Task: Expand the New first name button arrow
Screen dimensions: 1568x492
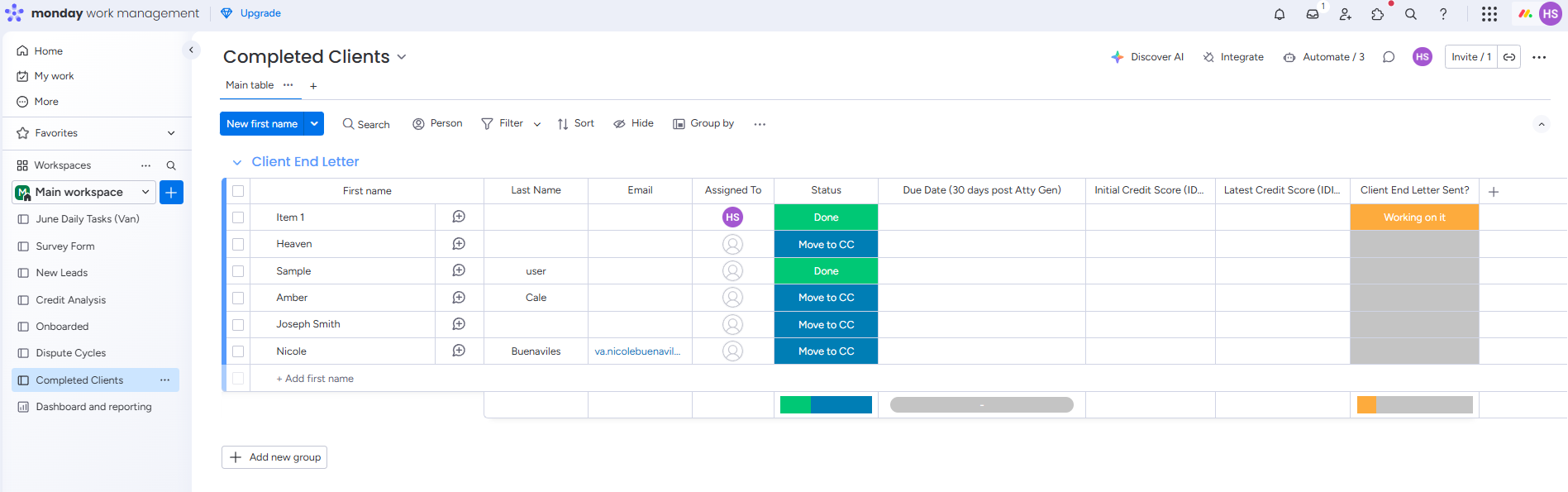Action: coord(314,124)
